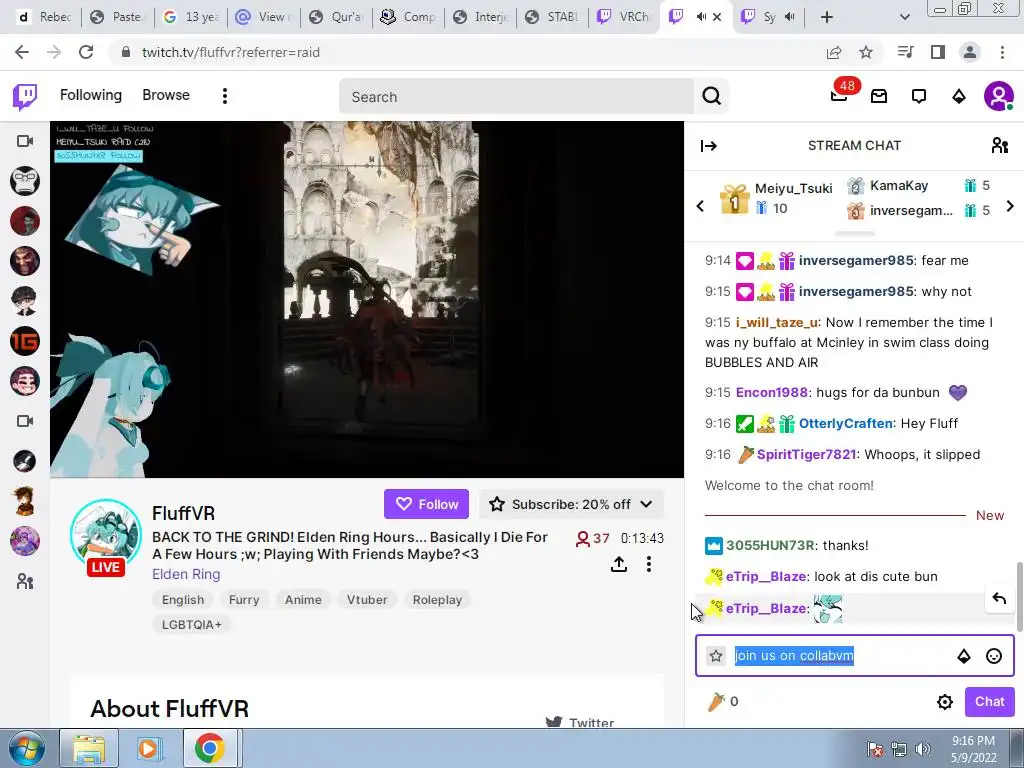1024x768 pixels.
Task: Open the mail messages icon
Action: coord(879,97)
